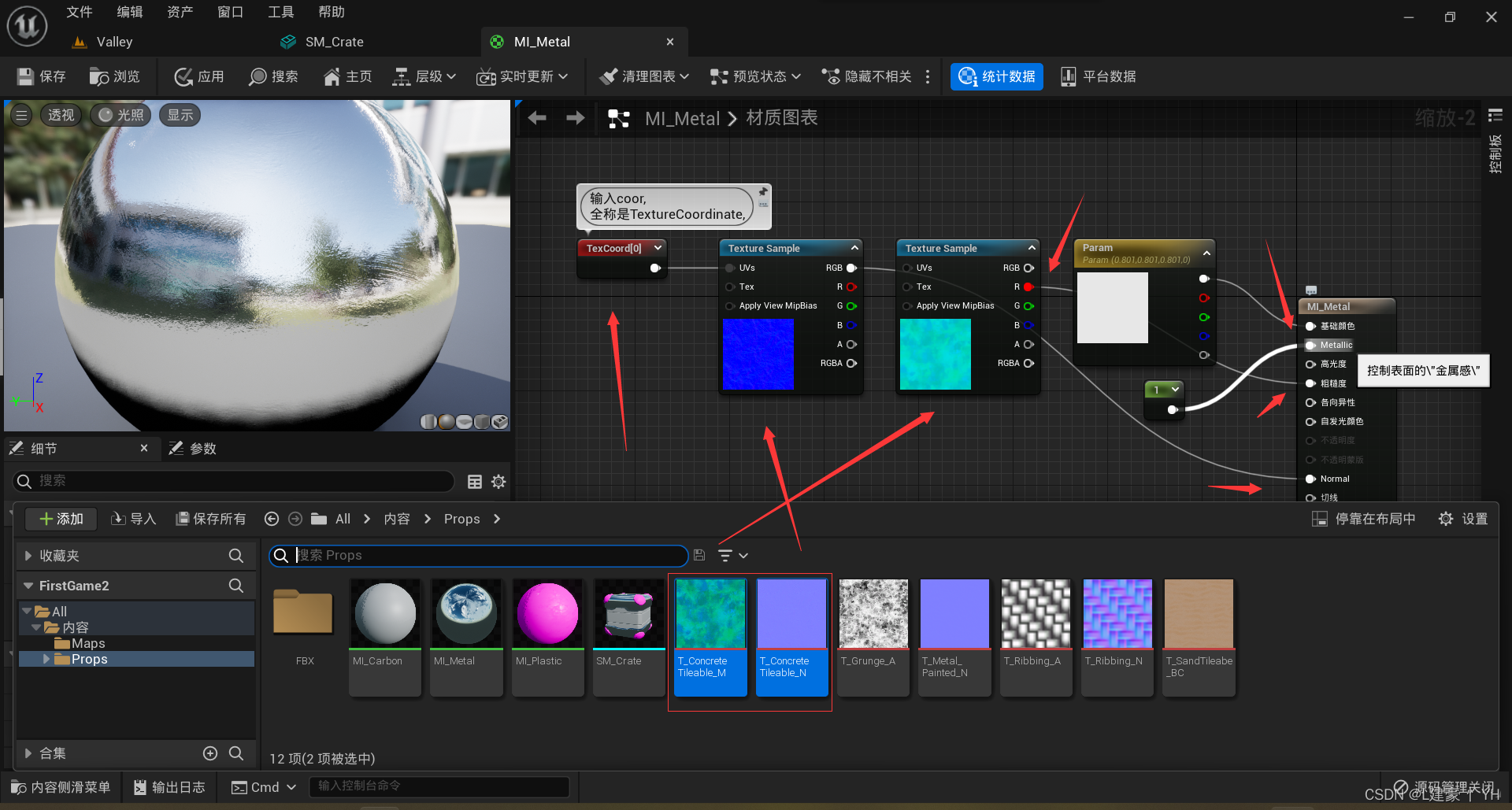Toggle the 统计数据 stats button
Viewport: 1512px width, 810px height.
point(997,76)
